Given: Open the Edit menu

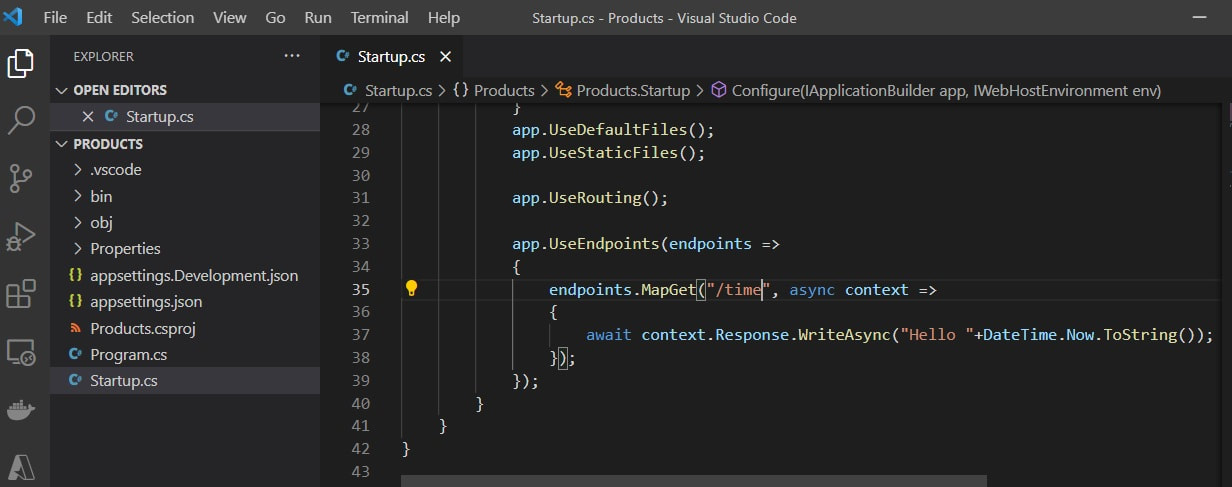Looking at the screenshot, I should (100, 17).
